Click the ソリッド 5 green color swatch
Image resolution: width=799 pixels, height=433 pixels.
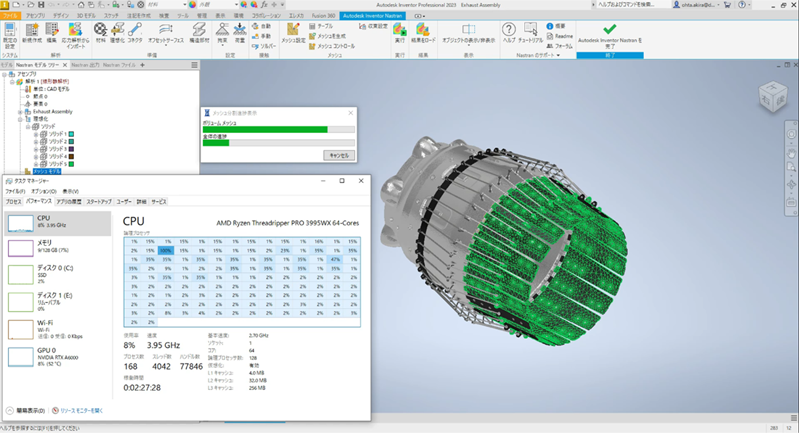coord(72,164)
